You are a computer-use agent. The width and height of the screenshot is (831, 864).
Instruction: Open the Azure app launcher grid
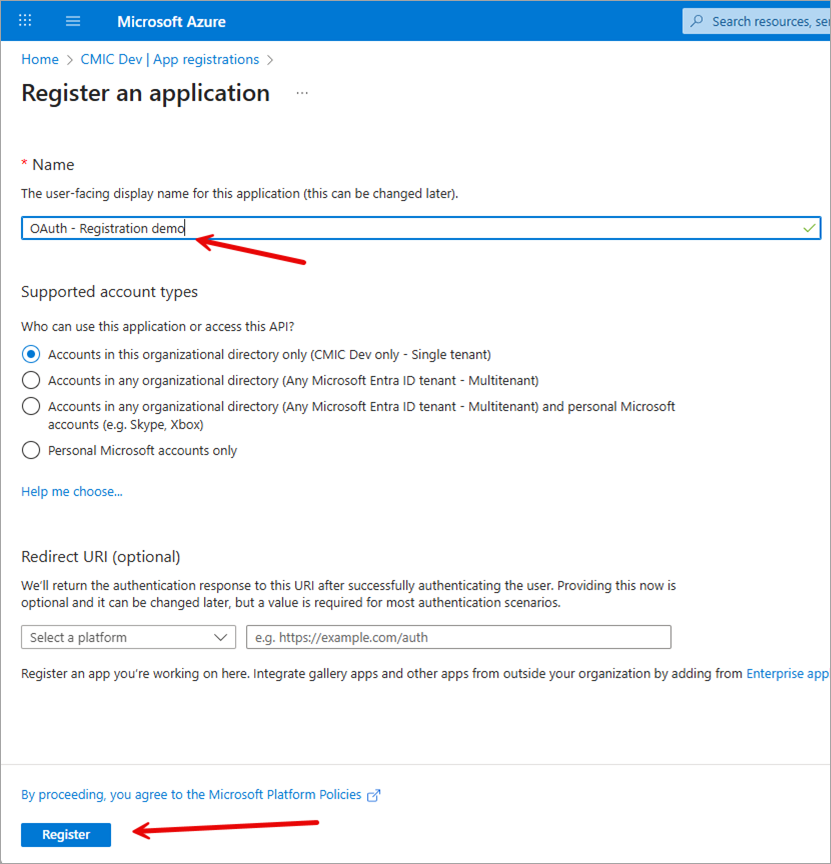[x=24, y=20]
